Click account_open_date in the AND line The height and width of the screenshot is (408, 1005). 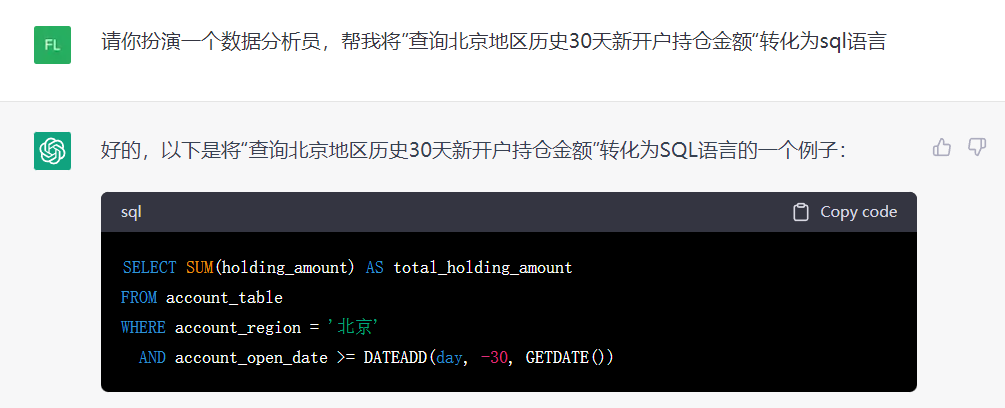[x=251, y=358]
